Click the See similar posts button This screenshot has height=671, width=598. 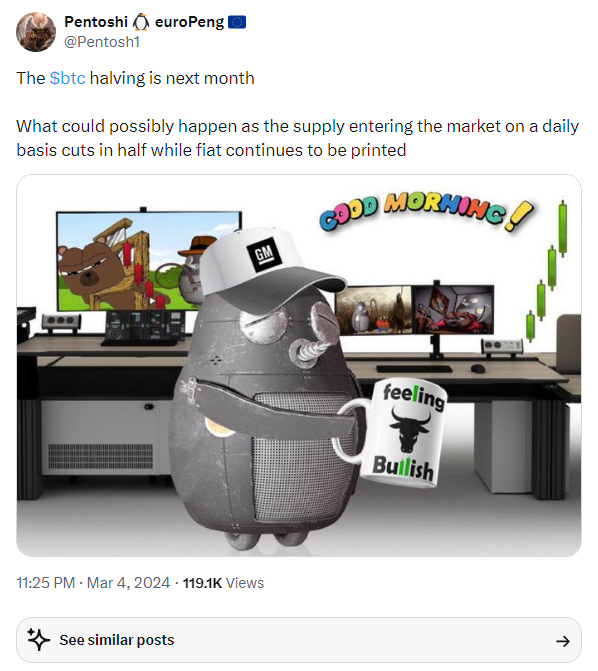[x=299, y=640]
